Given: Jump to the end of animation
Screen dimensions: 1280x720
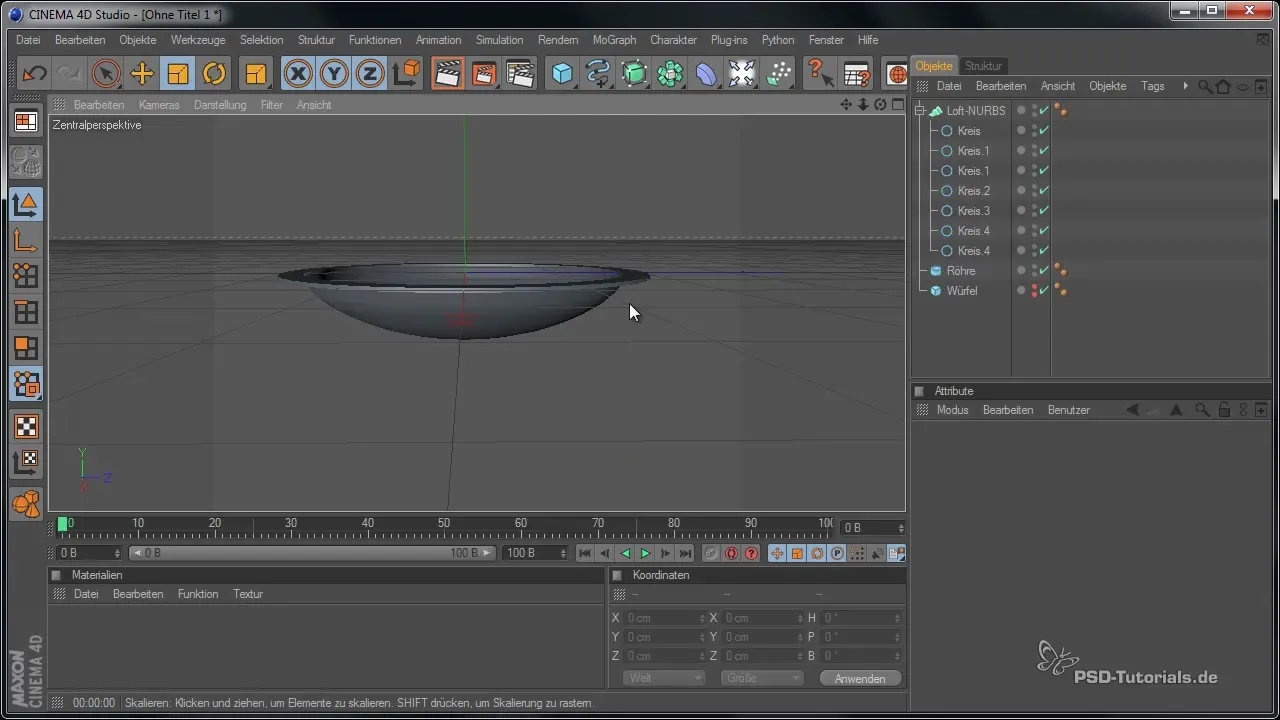Looking at the screenshot, I should 685,553.
